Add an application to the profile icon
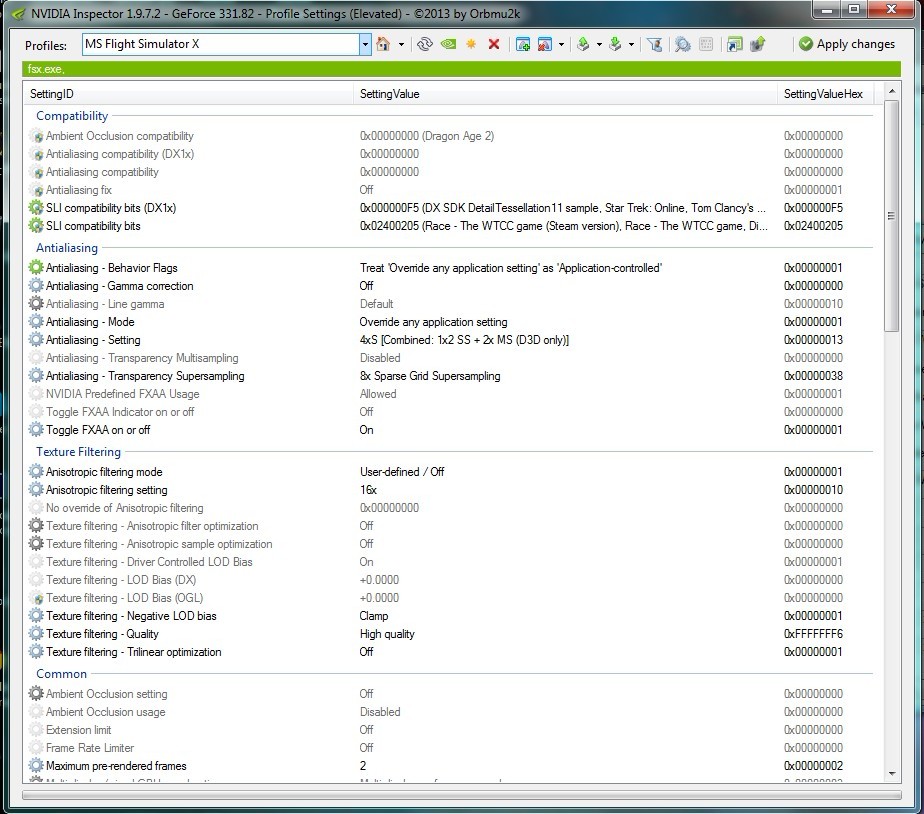This screenshot has width=924, height=814. pos(523,44)
